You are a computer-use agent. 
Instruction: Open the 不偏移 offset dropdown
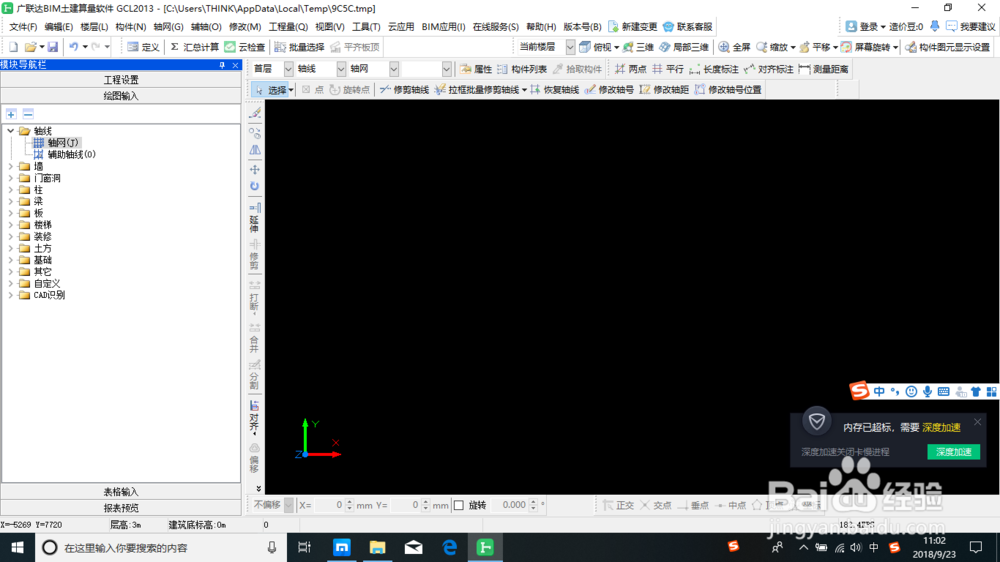[x=289, y=505]
